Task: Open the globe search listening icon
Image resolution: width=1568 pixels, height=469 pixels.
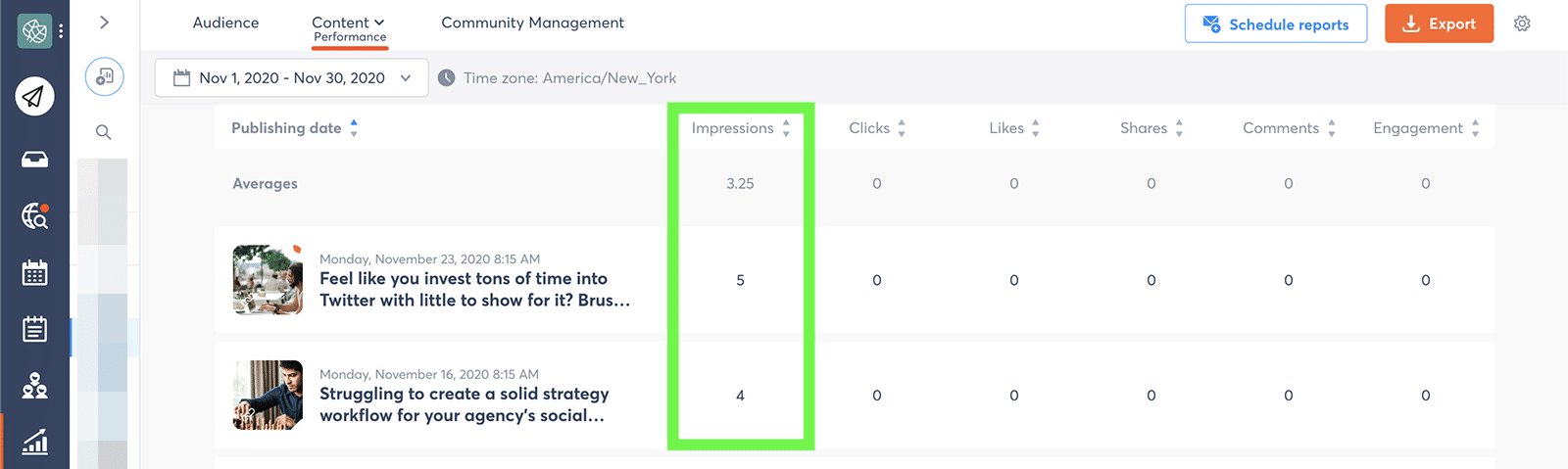Action: coord(35,215)
